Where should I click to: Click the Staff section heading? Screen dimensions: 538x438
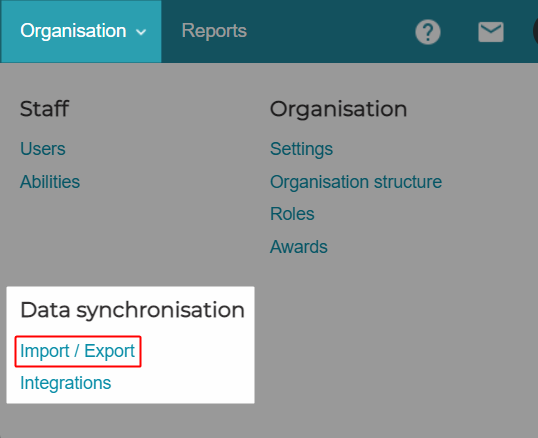pyautogui.click(x=45, y=109)
